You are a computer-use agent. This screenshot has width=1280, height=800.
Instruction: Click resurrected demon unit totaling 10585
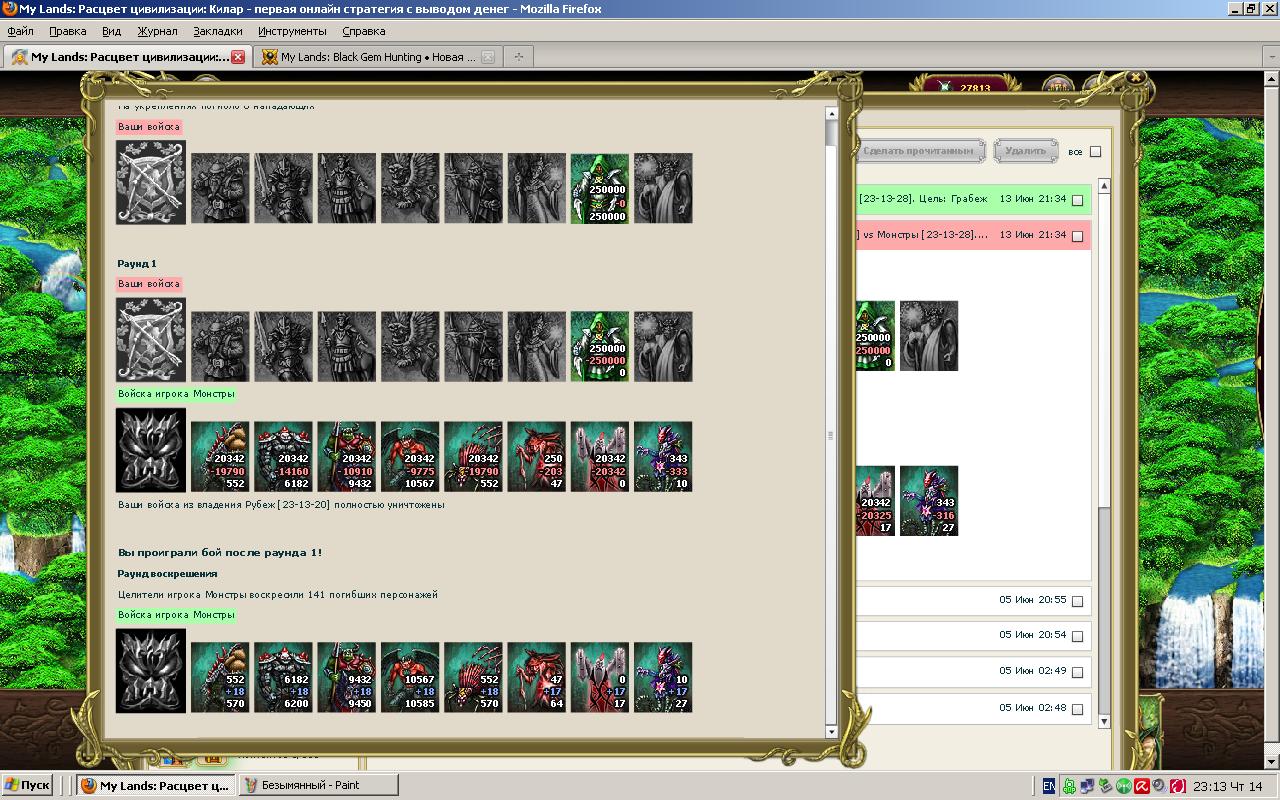click(x=410, y=677)
